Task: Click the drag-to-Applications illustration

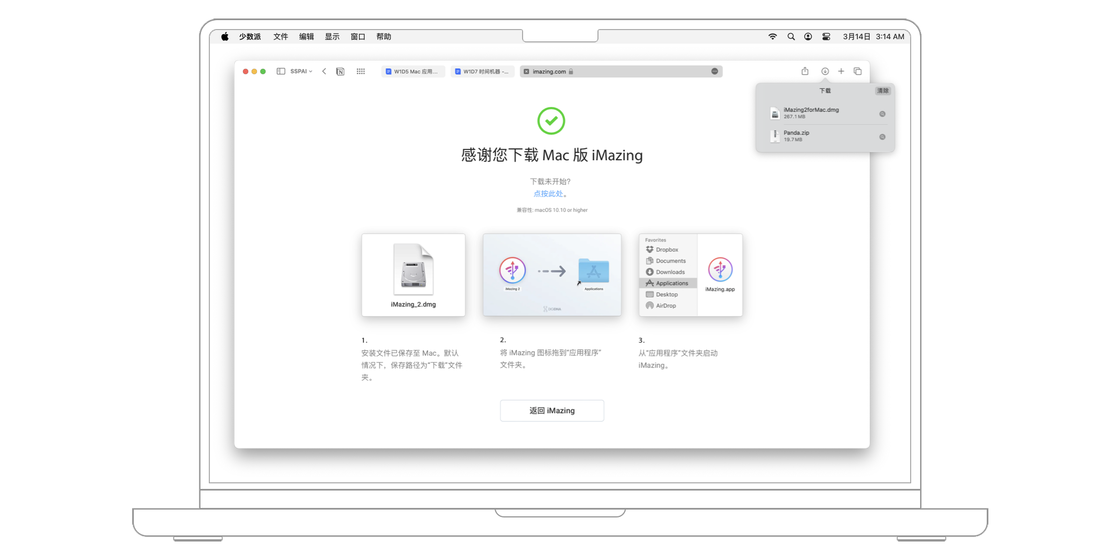Action: click(552, 275)
